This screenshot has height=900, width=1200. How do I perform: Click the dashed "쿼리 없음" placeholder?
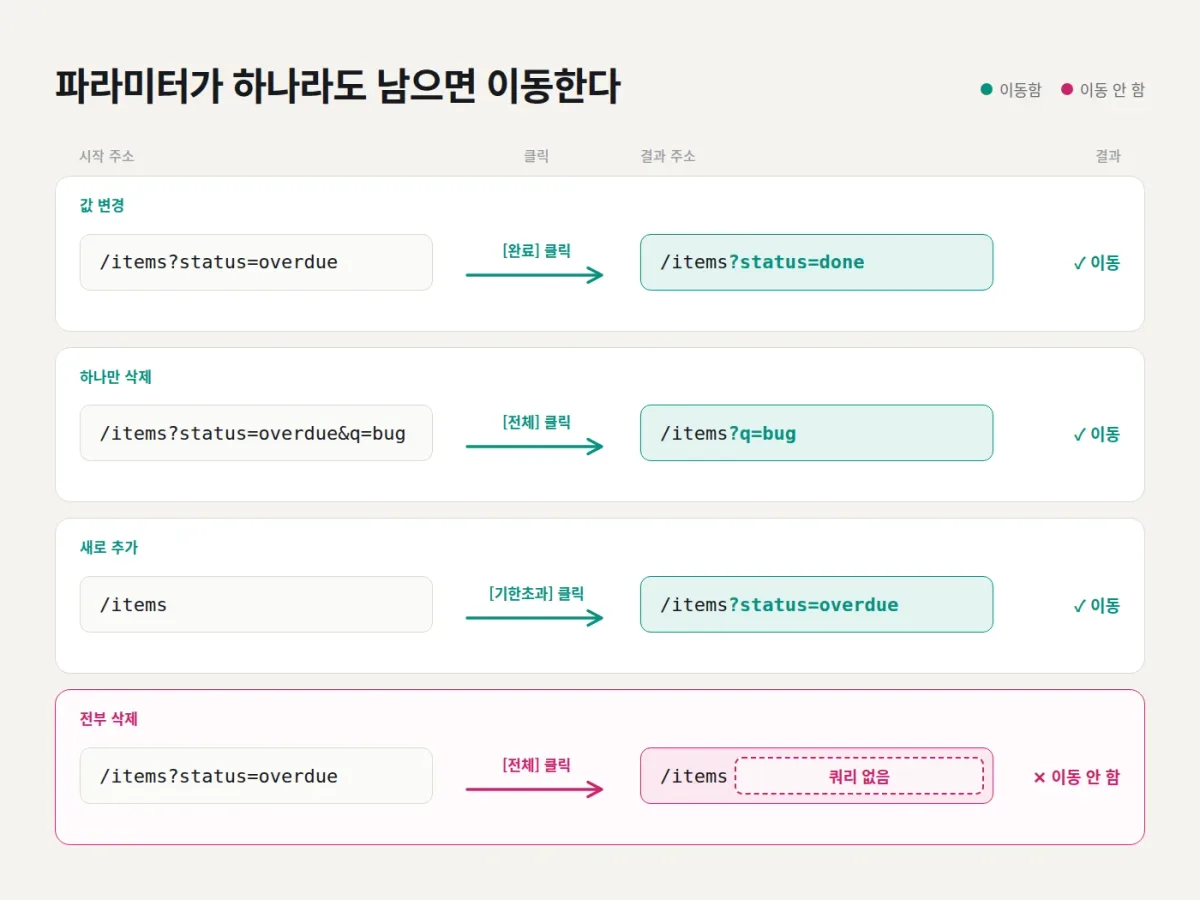coord(859,776)
